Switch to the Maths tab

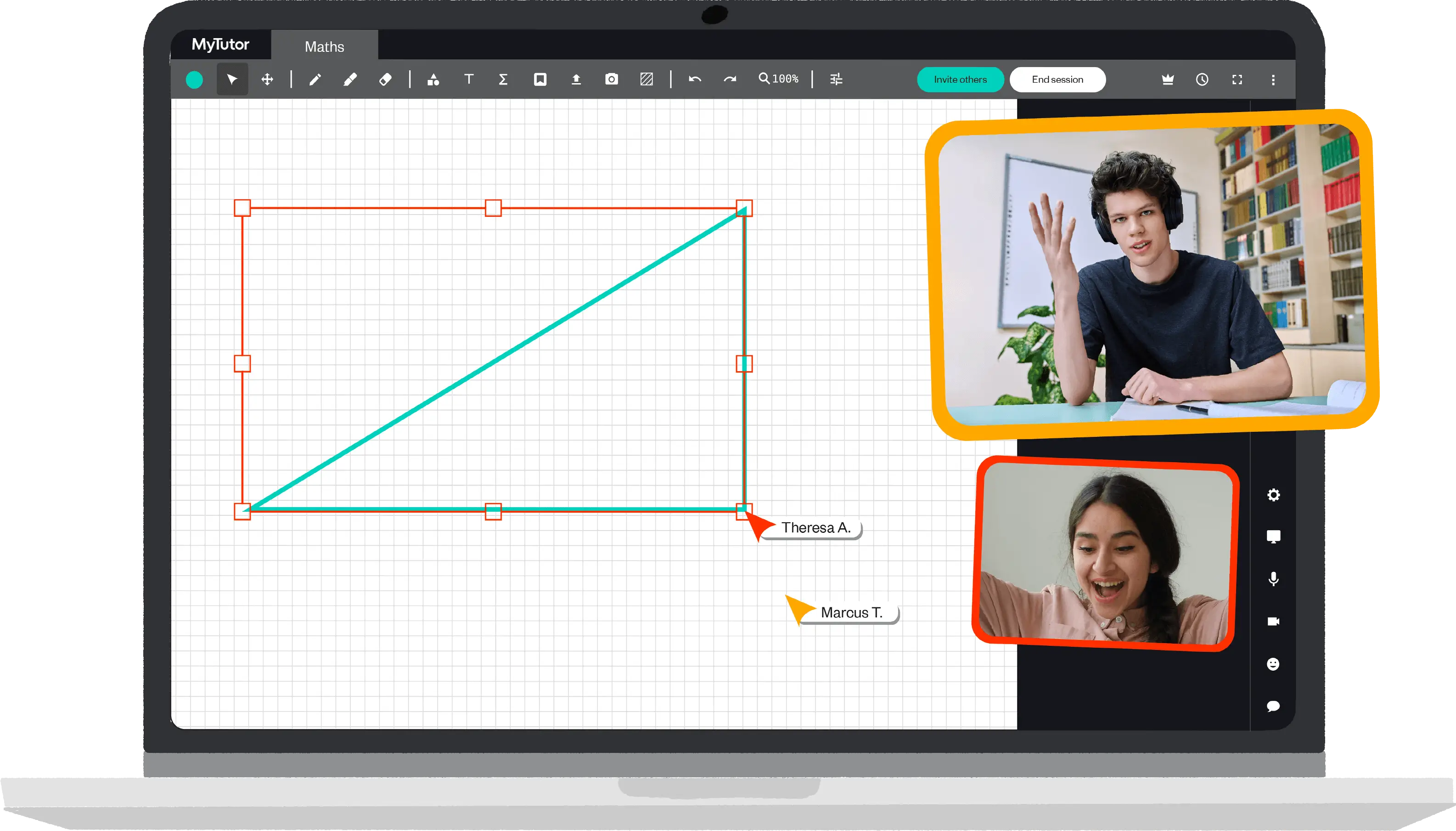324,46
